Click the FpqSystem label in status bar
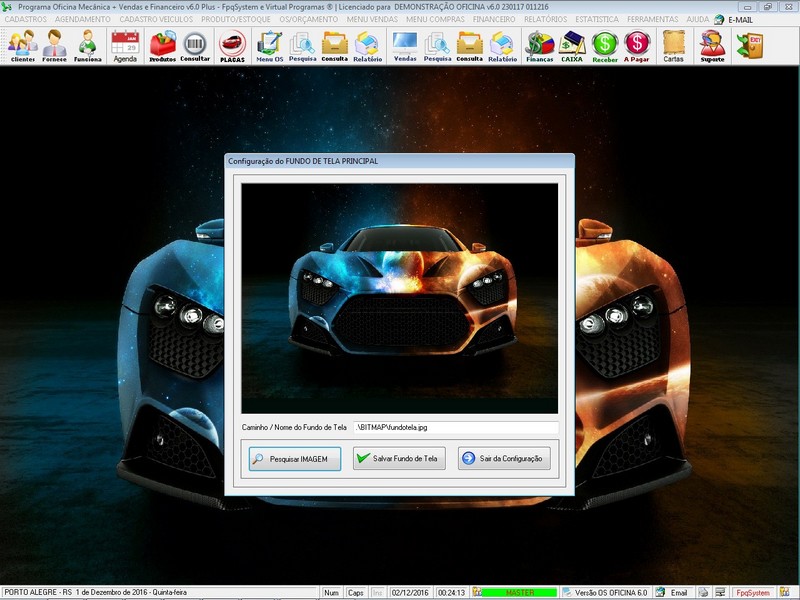Viewport: 800px width, 600px height. pos(753,592)
